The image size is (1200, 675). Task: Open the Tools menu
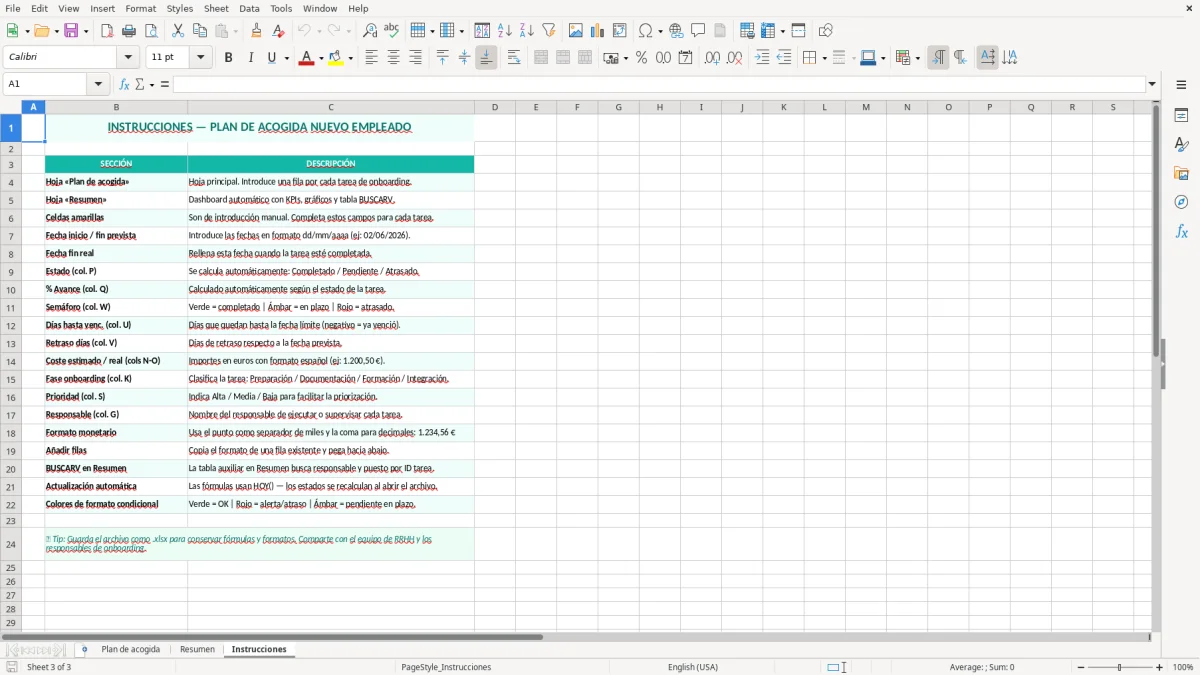pos(281,8)
